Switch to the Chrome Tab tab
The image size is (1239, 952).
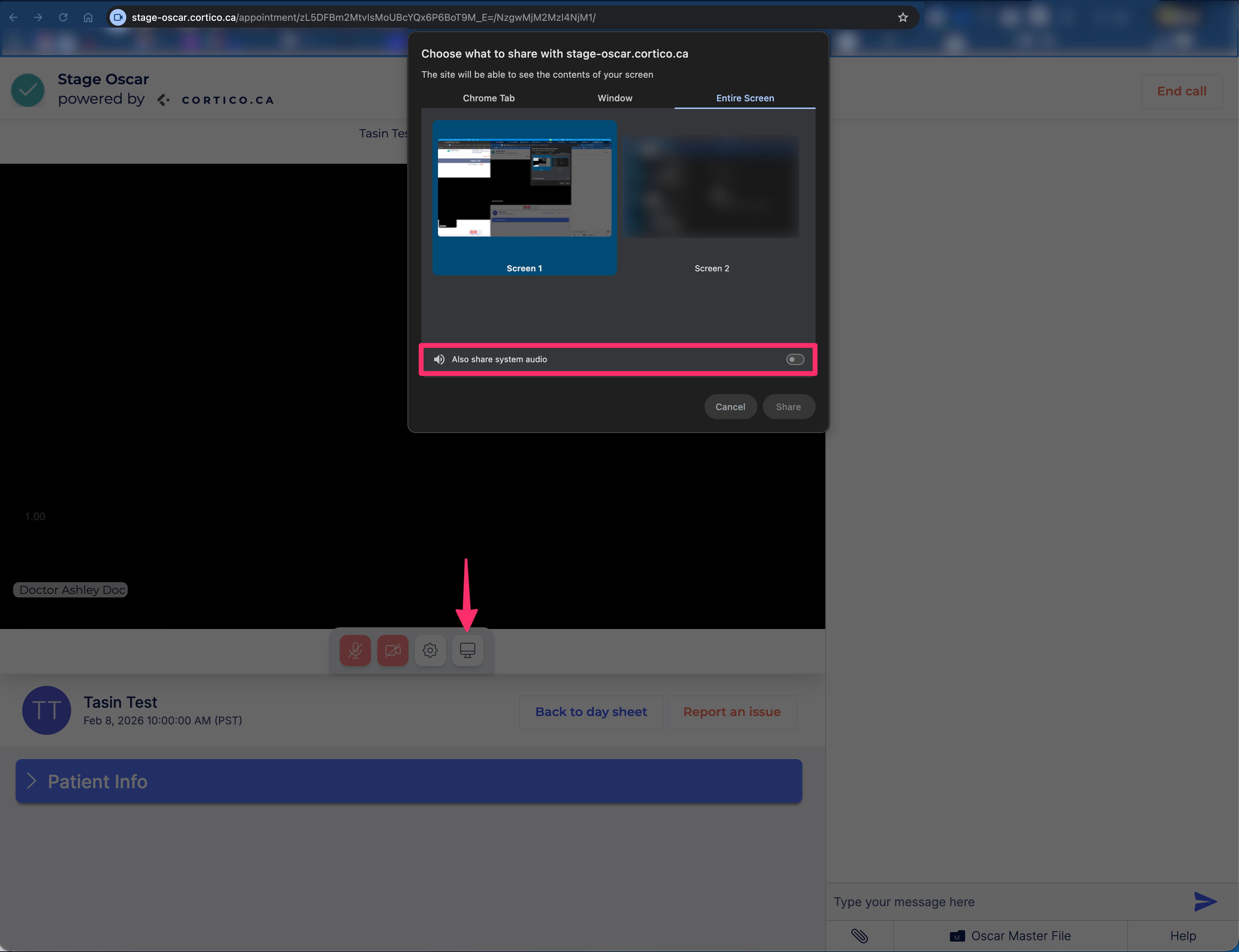[489, 98]
